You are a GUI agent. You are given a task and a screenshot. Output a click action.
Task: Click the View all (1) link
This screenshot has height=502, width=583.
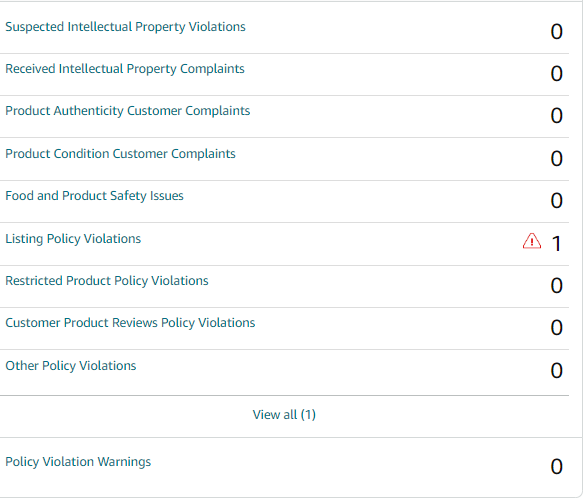[x=284, y=415]
